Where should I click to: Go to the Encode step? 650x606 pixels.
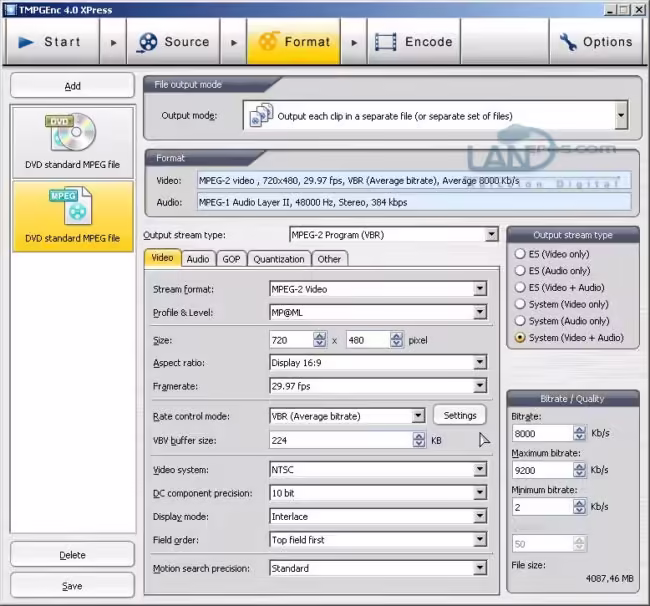point(414,42)
